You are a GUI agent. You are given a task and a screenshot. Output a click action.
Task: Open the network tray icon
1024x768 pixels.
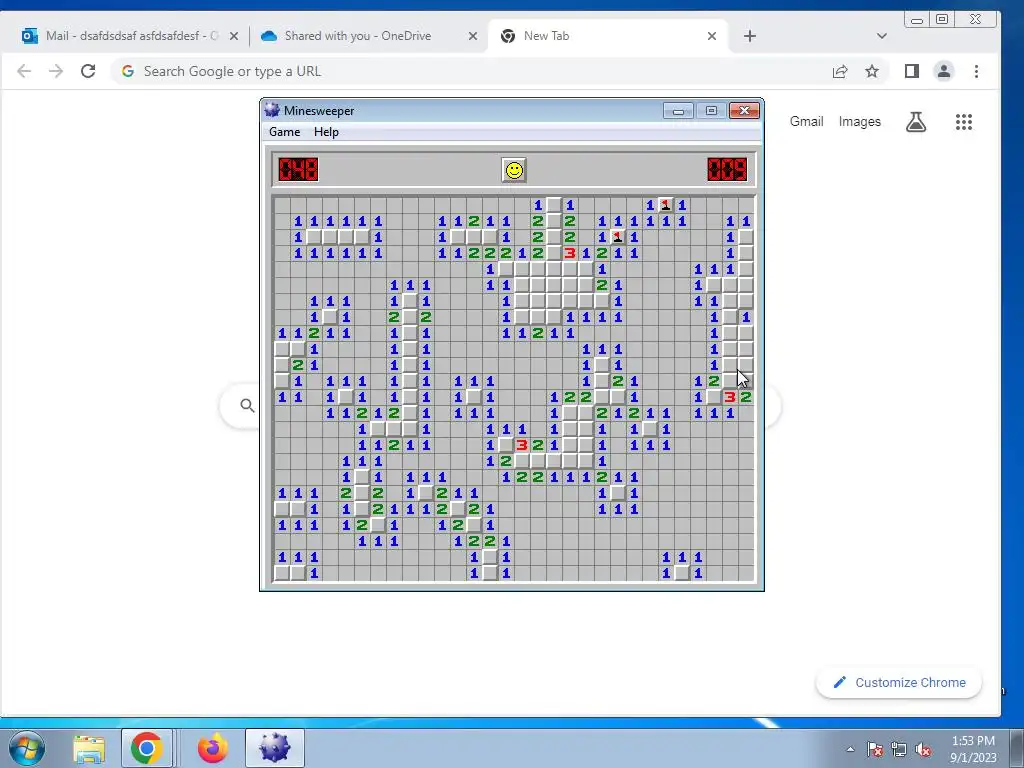click(x=899, y=749)
